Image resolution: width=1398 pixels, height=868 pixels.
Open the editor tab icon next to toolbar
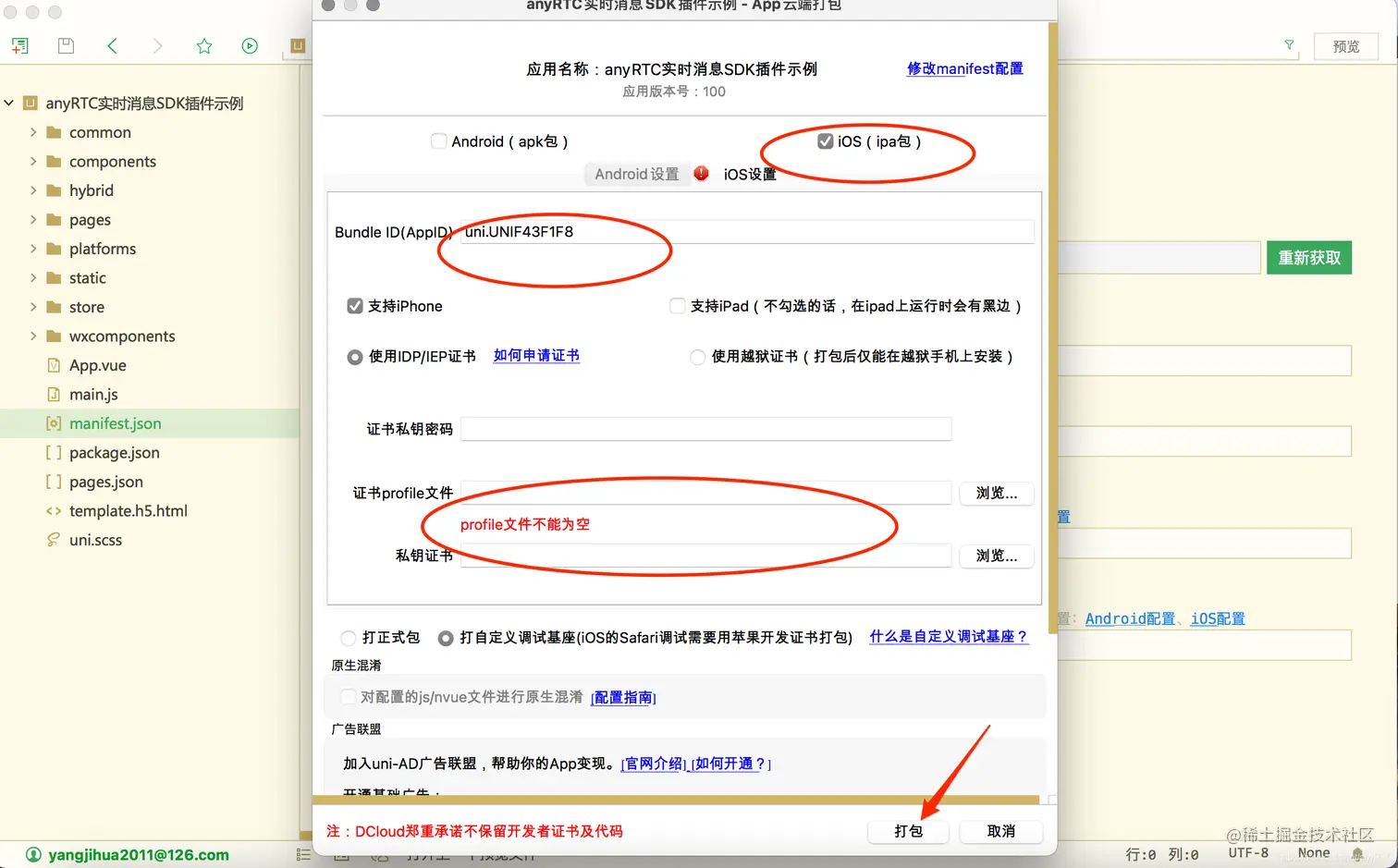click(x=298, y=45)
